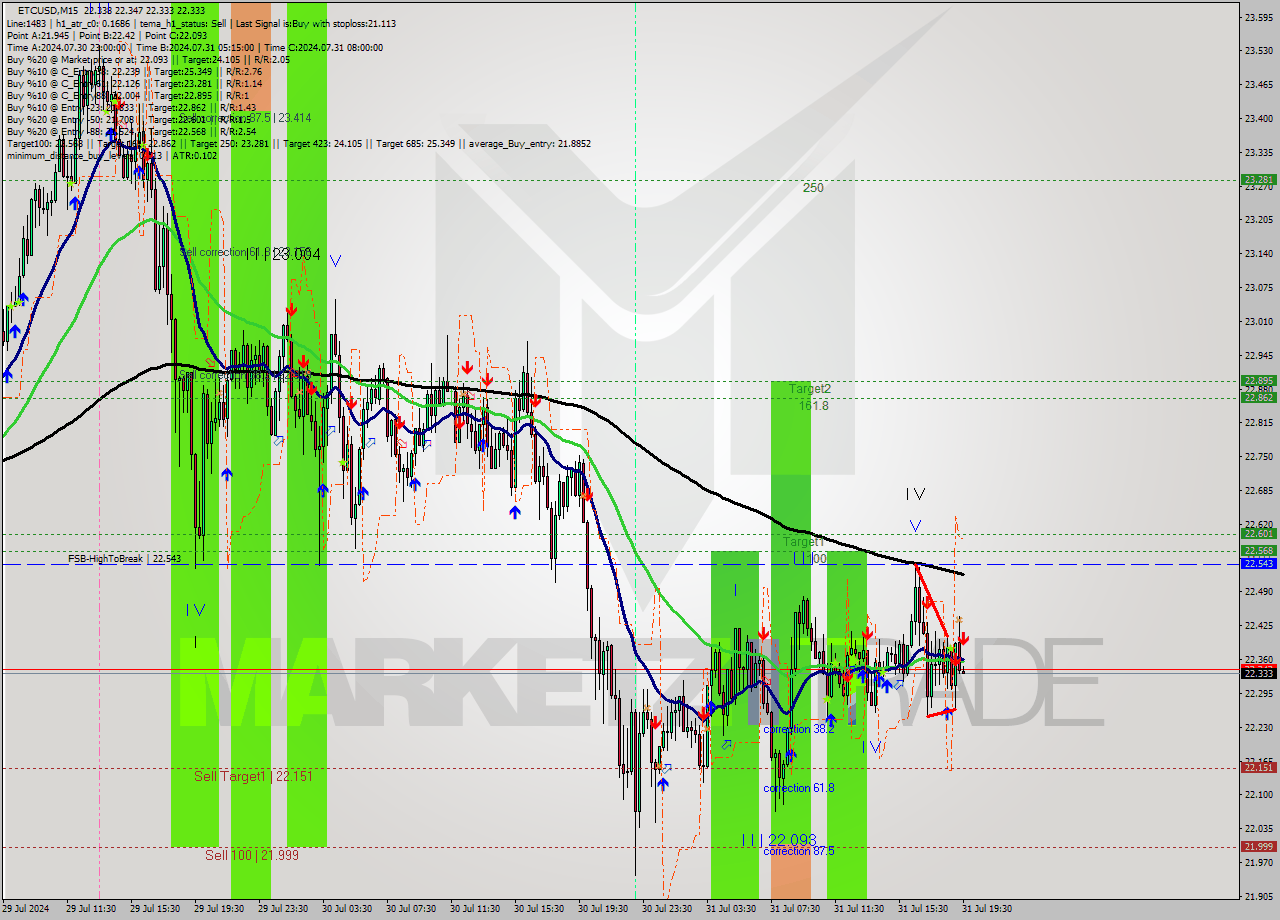Image resolution: width=1280 pixels, height=920 pixels.
Task: Click the 22.035 price axis value
Action: (x=1258, y=828)
